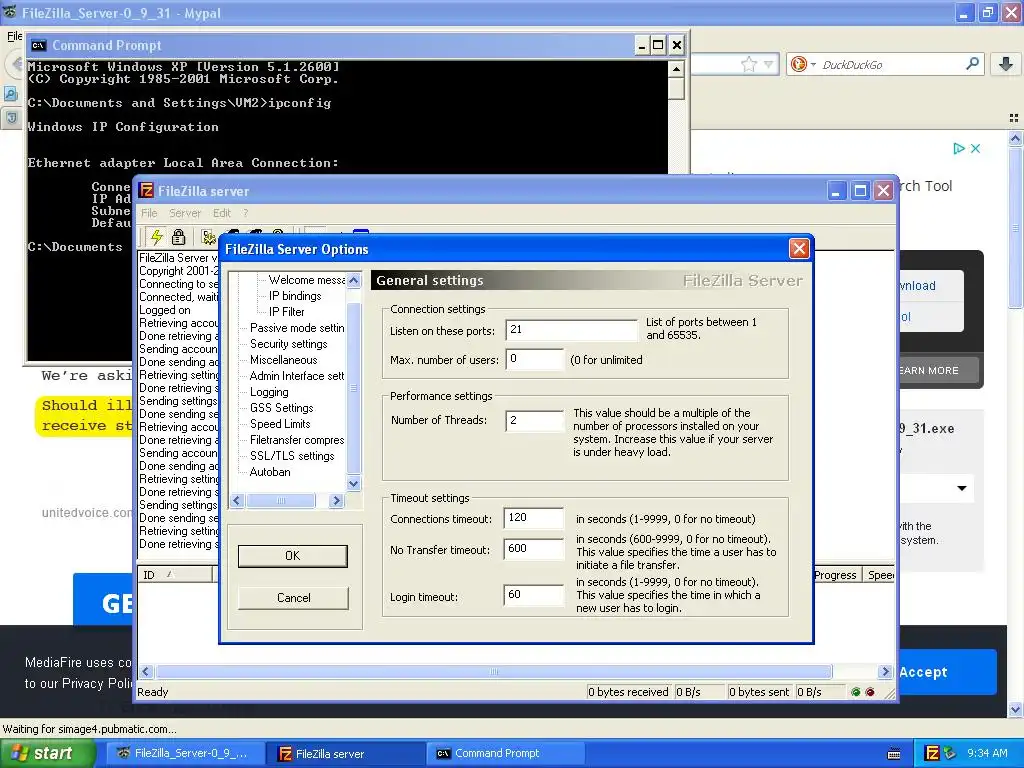The width and height of the screenshot is (1024, 768).
Task: Click the Progress column header
Action: [836, 575]
